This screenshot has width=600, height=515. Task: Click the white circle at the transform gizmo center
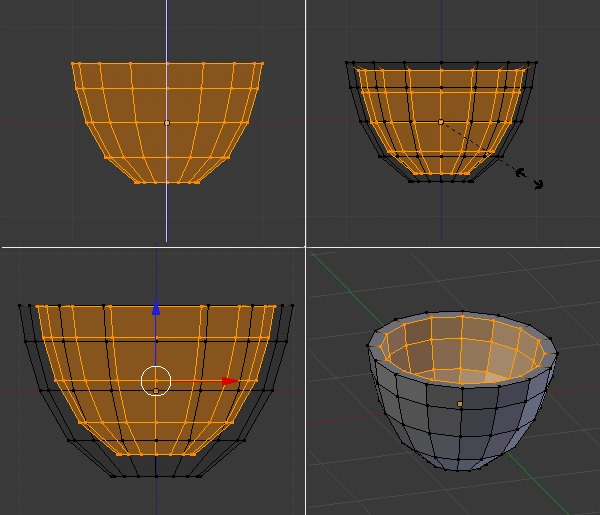(x=156, y=381)
